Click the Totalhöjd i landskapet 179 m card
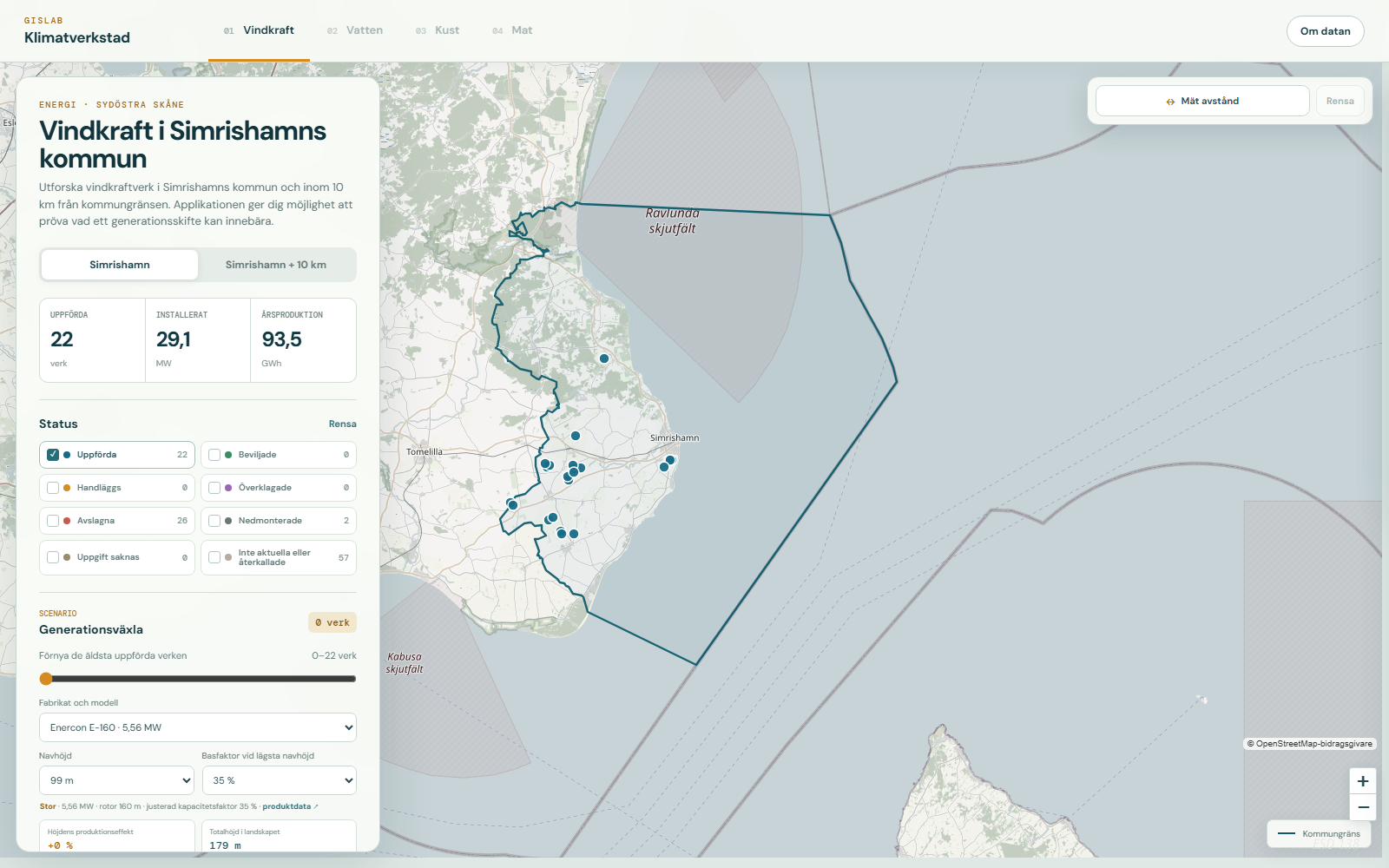1389x868 pixels. coord(280,836)
